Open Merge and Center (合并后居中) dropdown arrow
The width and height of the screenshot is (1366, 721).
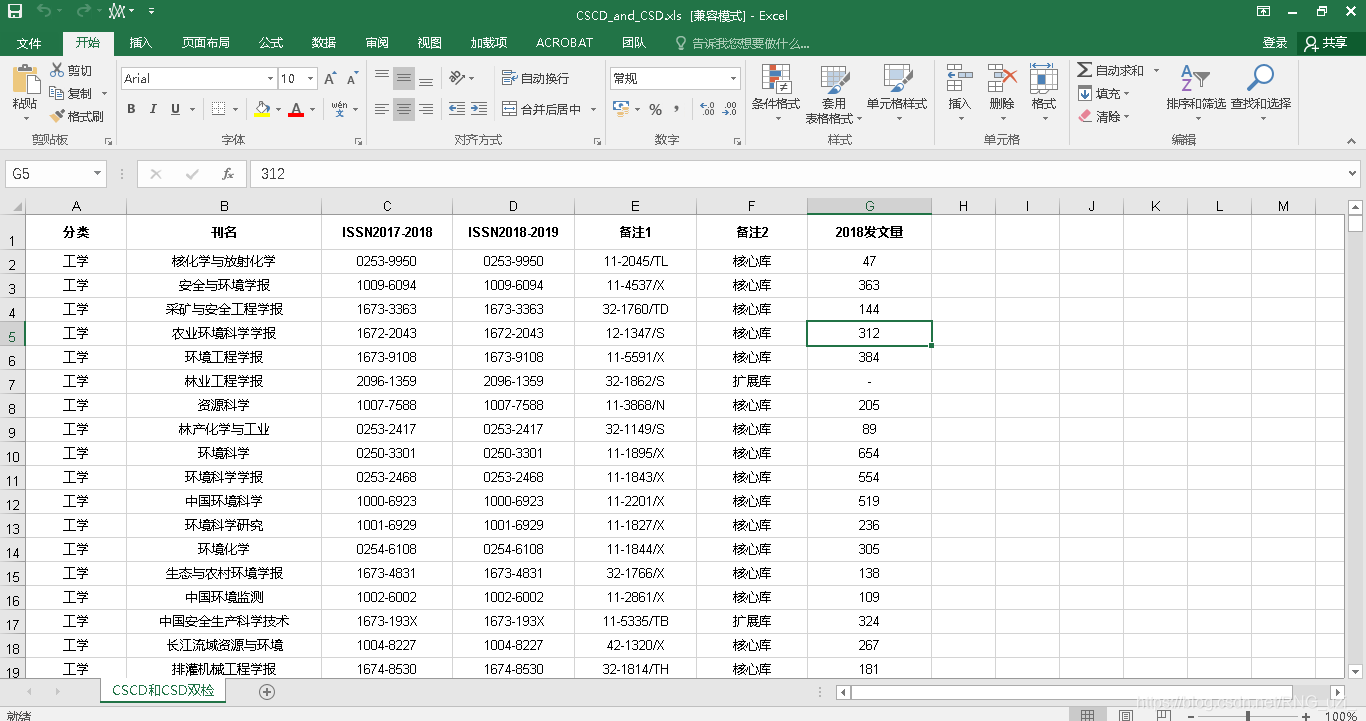tap(593, 109)
